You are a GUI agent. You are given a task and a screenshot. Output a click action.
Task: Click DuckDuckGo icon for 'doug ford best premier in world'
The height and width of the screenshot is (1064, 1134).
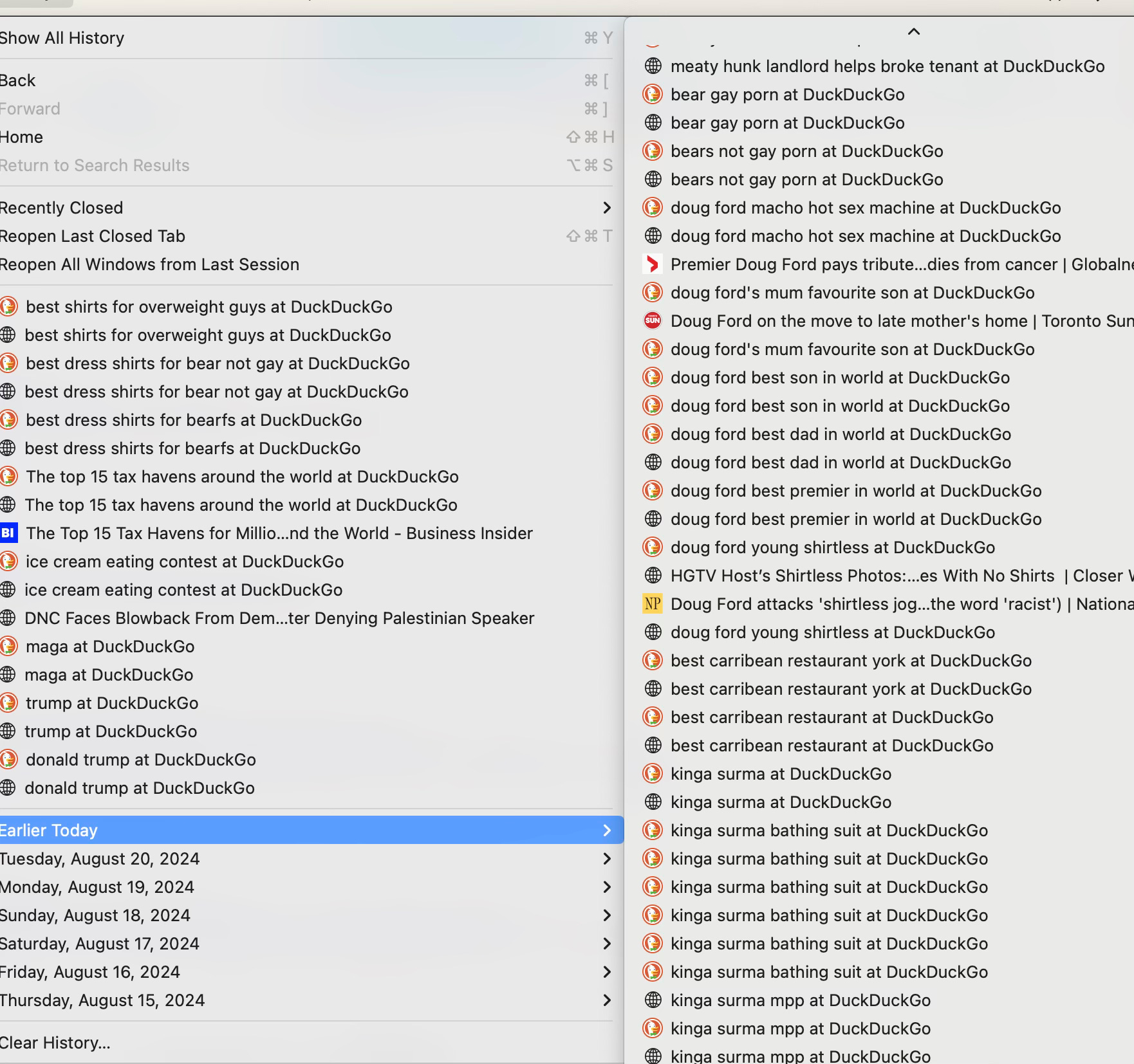(x=653, y=491)
